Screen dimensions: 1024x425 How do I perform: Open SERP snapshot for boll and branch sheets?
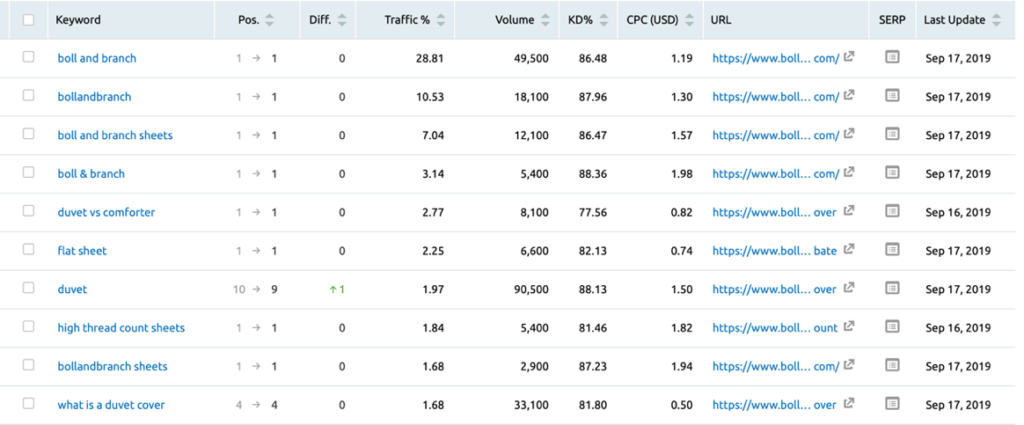892,134
